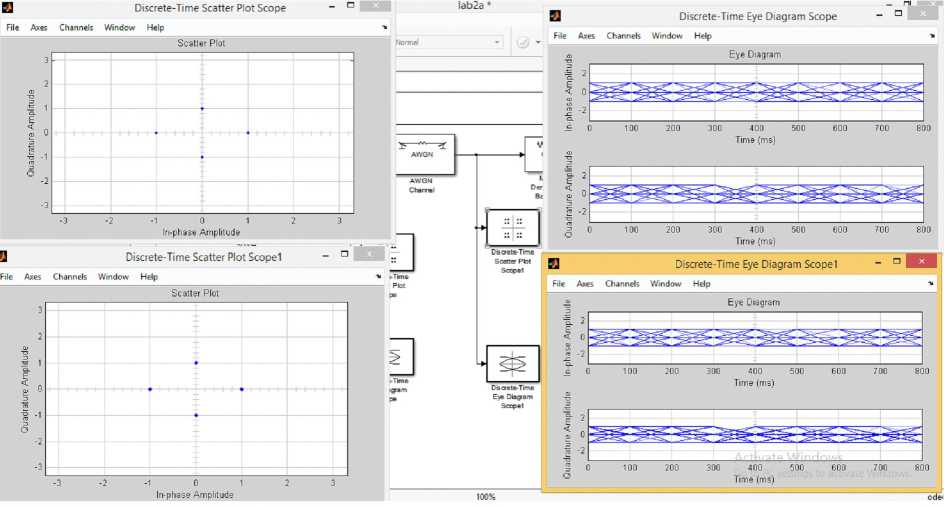Open Axes menu in Scatter Plot Scope1 window

(33, 277)
